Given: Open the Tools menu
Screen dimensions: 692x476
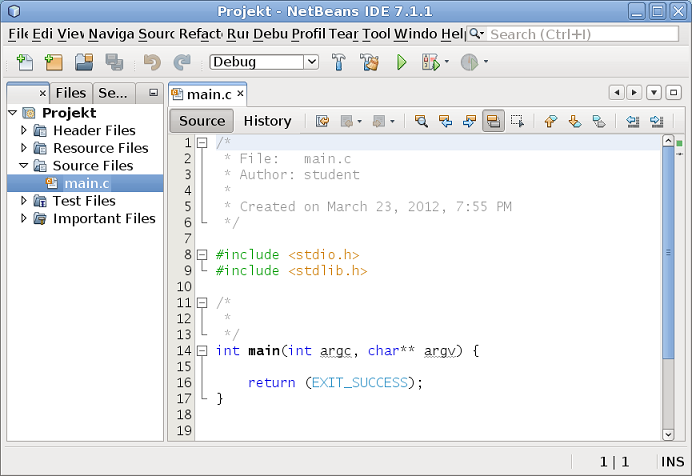Looking at the screenshot, I should [377, 34].
